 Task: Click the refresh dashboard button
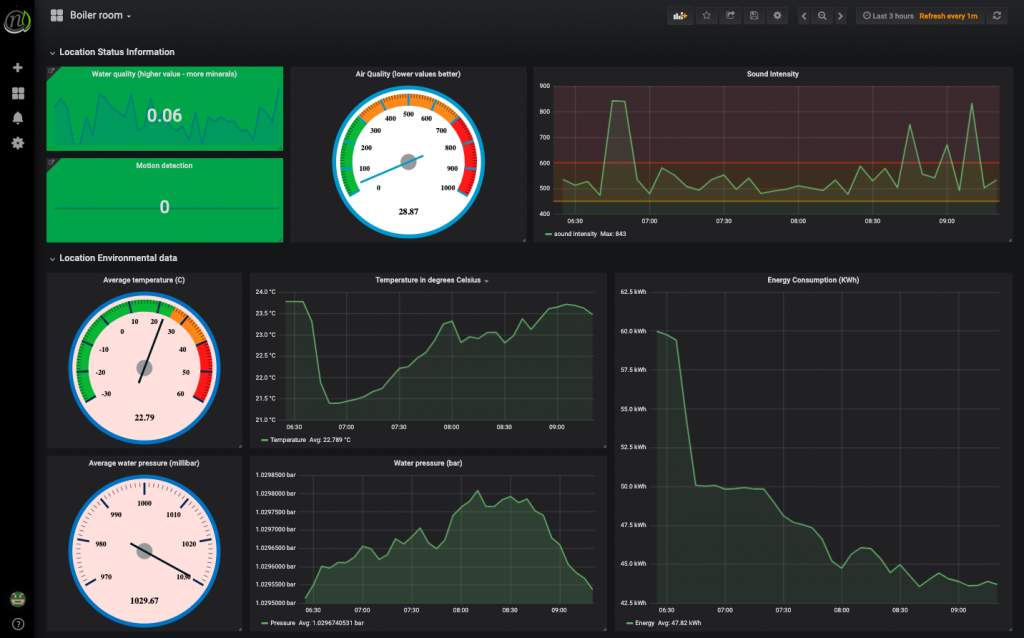click(997, 16)
